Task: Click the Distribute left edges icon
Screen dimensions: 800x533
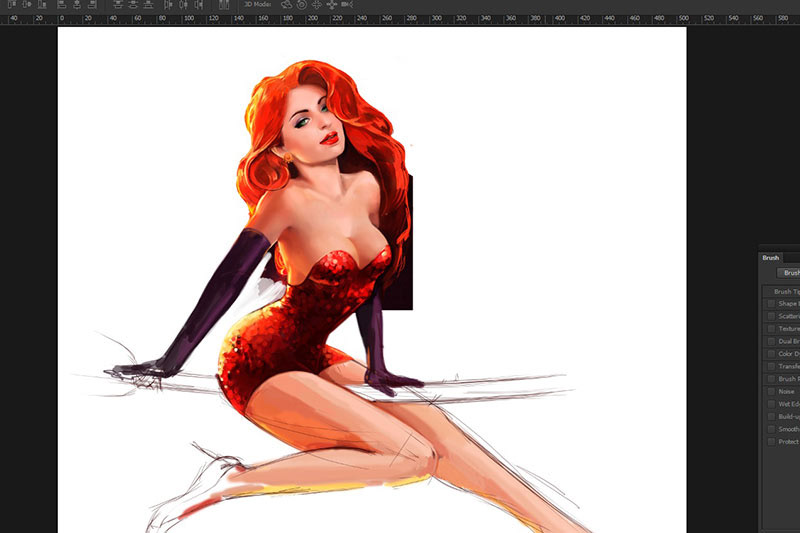Action: click(x=168, y=5)
